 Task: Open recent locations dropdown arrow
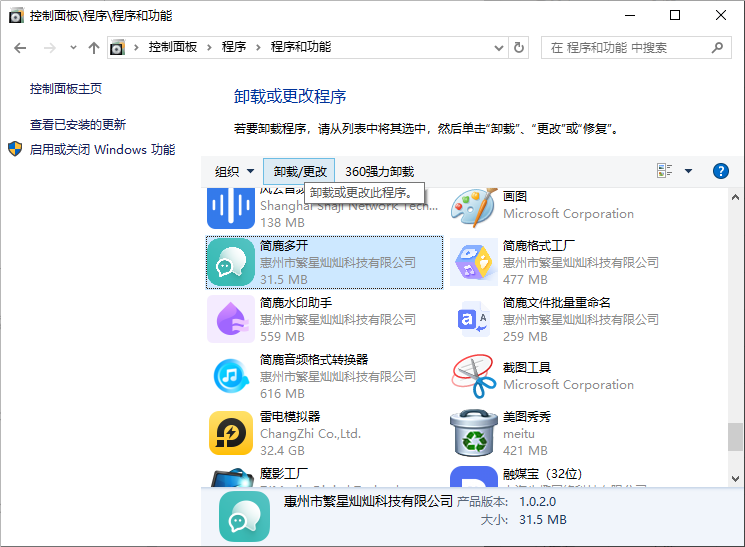pyautogui.click(x=73, y=48)
